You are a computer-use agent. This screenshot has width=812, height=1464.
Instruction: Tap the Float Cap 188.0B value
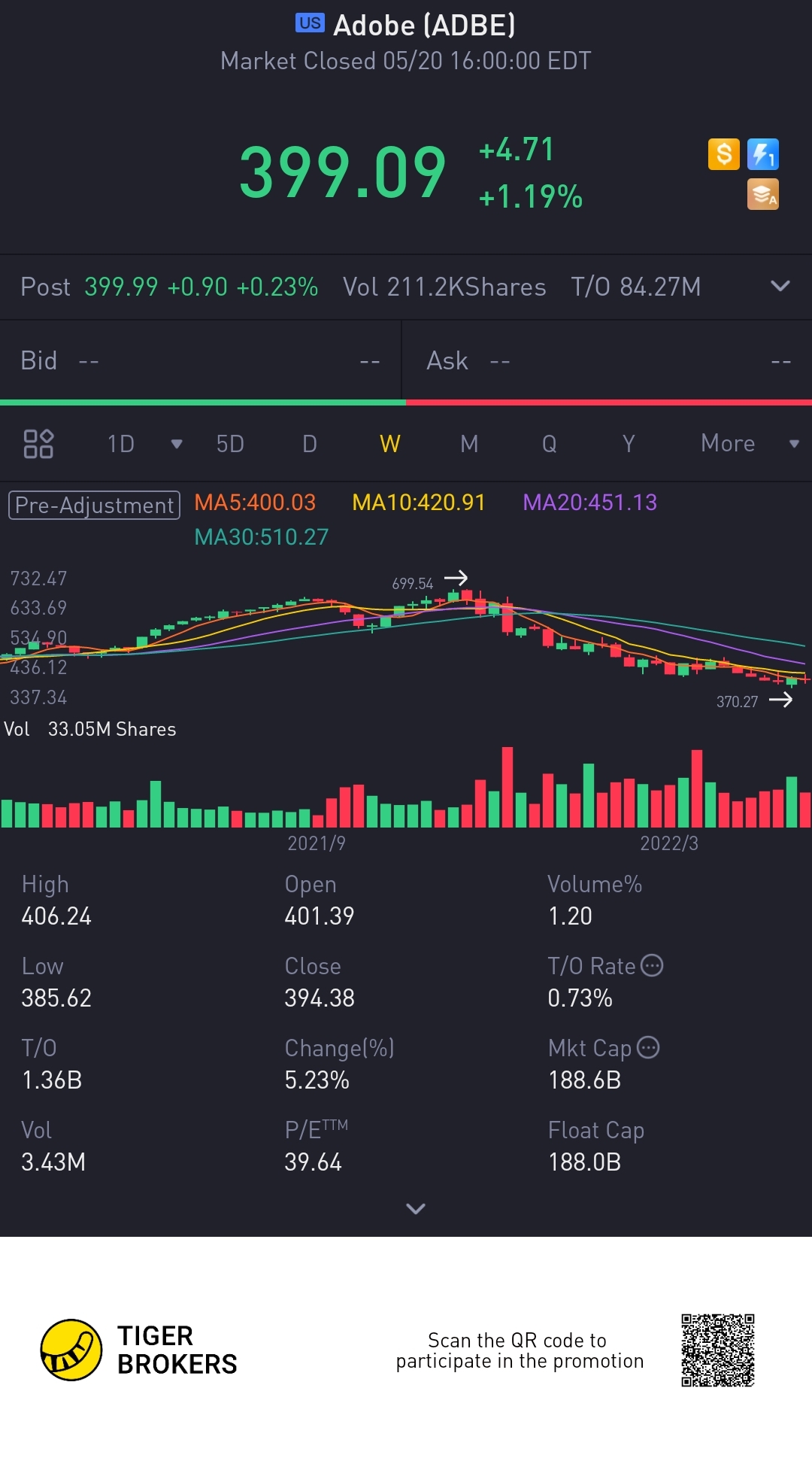coord(585,1162)
